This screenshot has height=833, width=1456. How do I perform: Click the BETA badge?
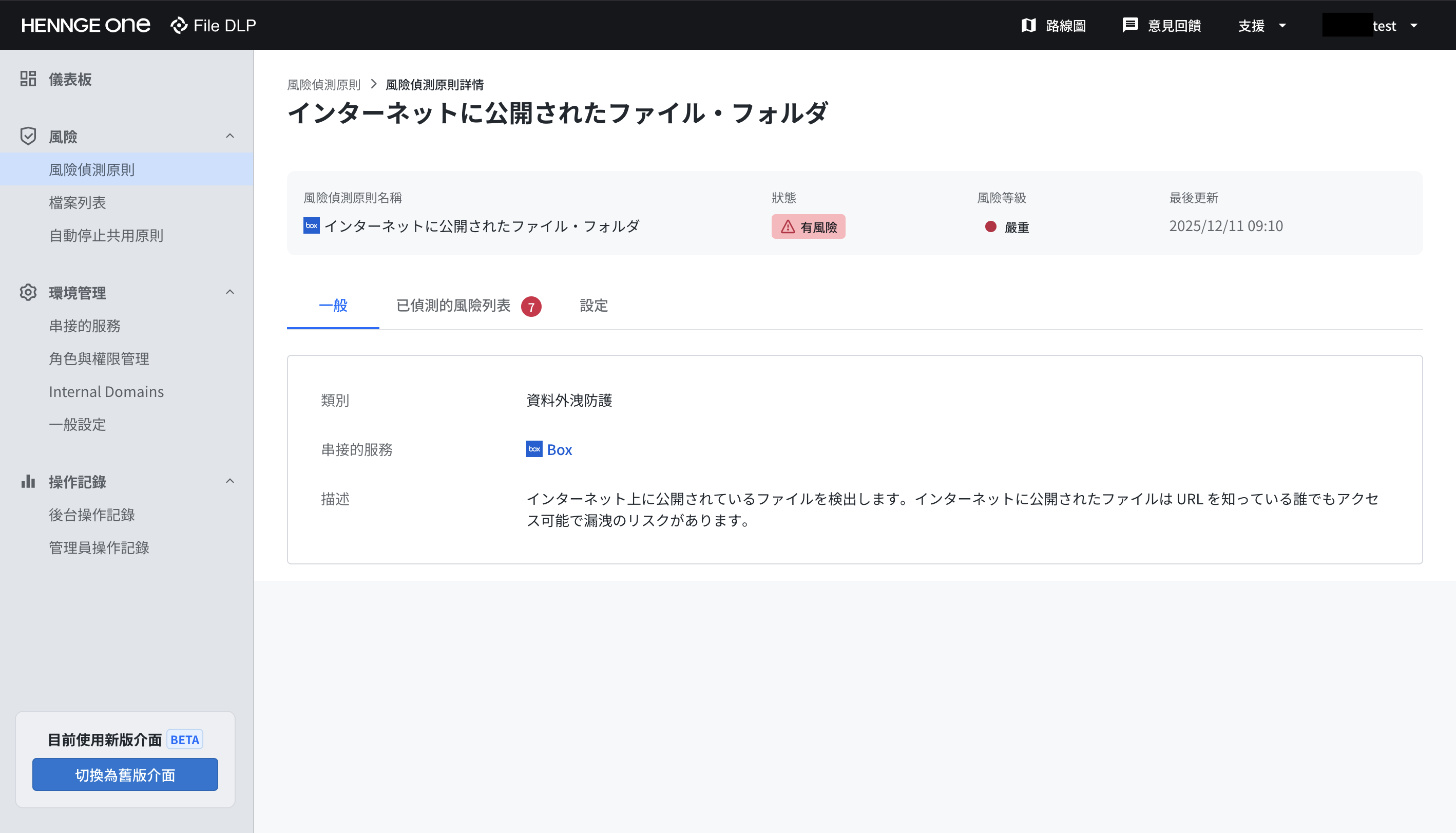click(x=185, y=740)
